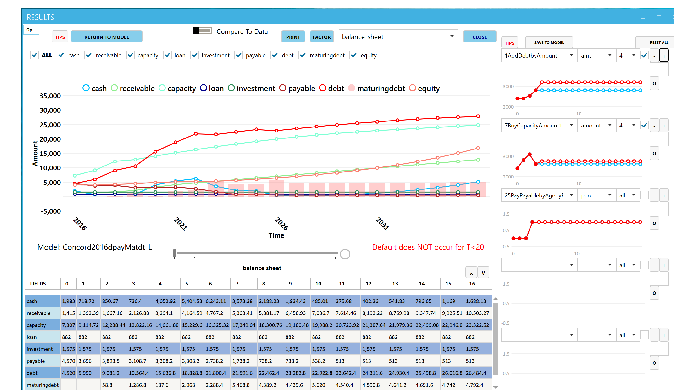The width and height of the screenshot is (680, 390).
Task: Click the outlined button on first parameter row
Action: point(664,55)
